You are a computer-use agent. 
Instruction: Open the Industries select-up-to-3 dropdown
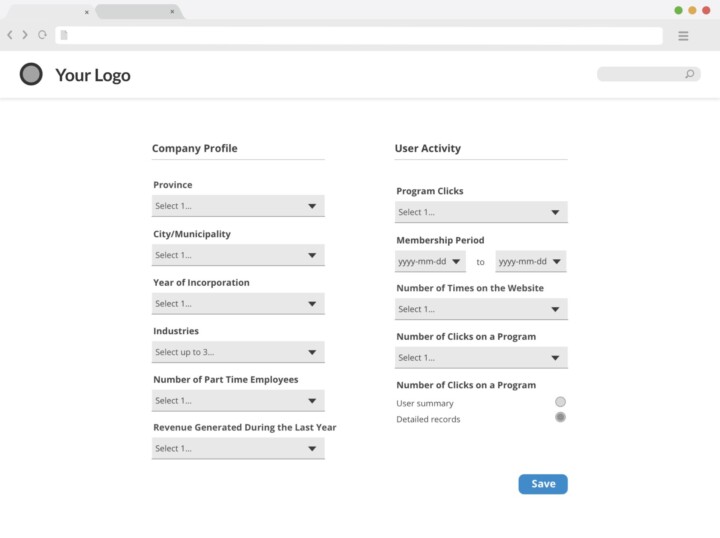tap(238, 352)
